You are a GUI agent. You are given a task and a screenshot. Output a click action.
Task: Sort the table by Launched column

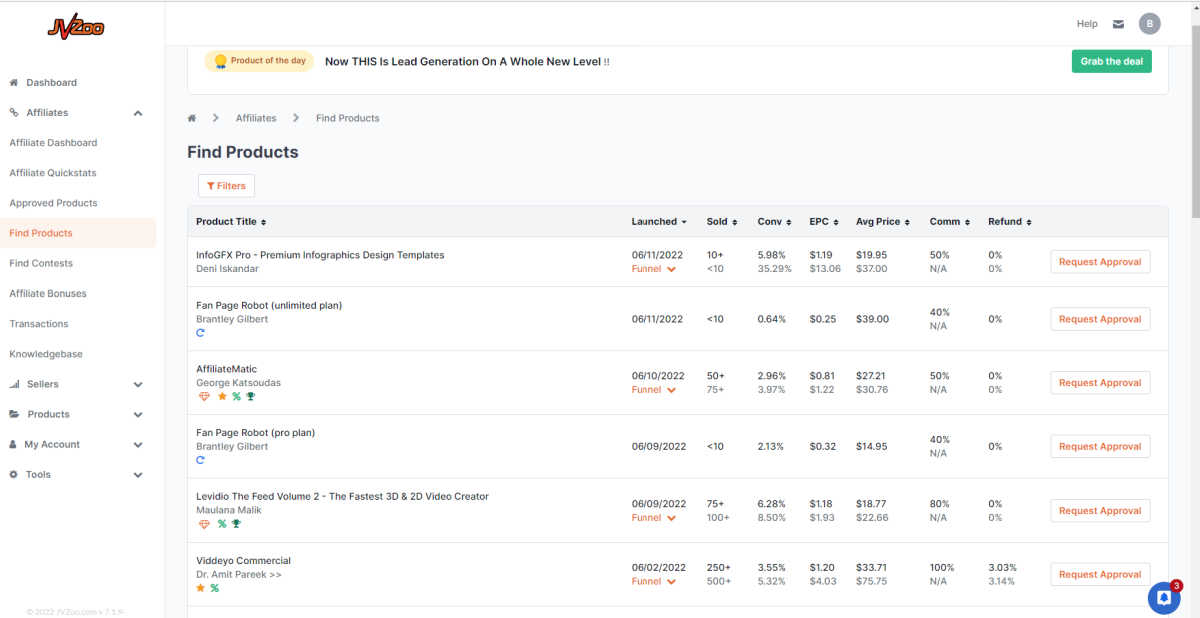[659, 222]
